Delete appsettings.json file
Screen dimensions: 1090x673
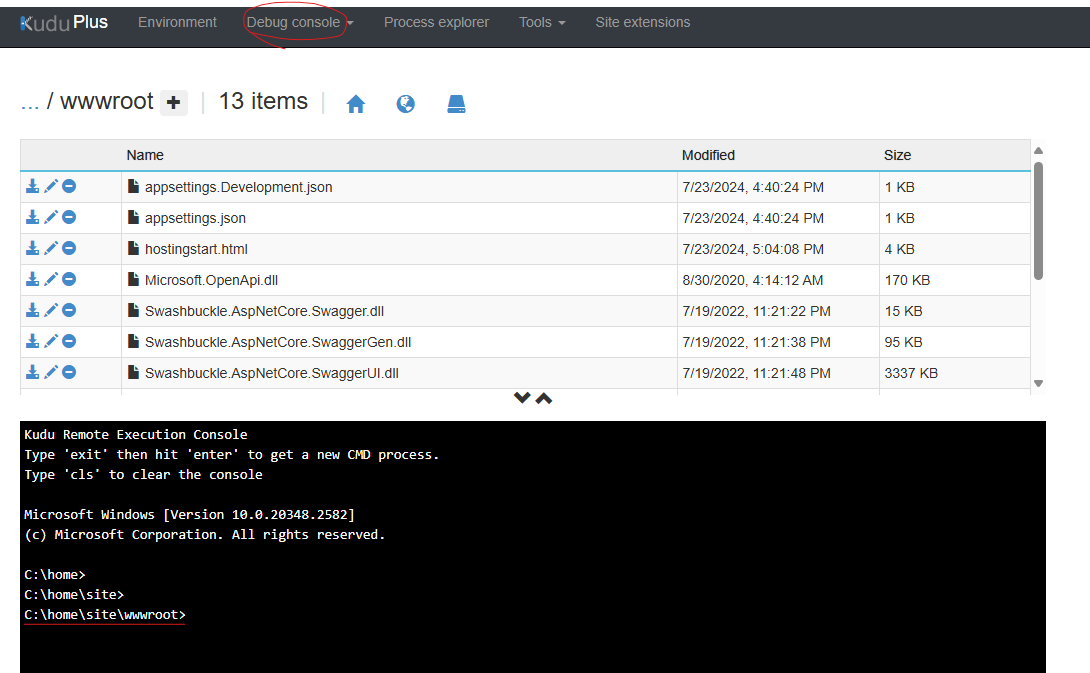pos(69,218)
